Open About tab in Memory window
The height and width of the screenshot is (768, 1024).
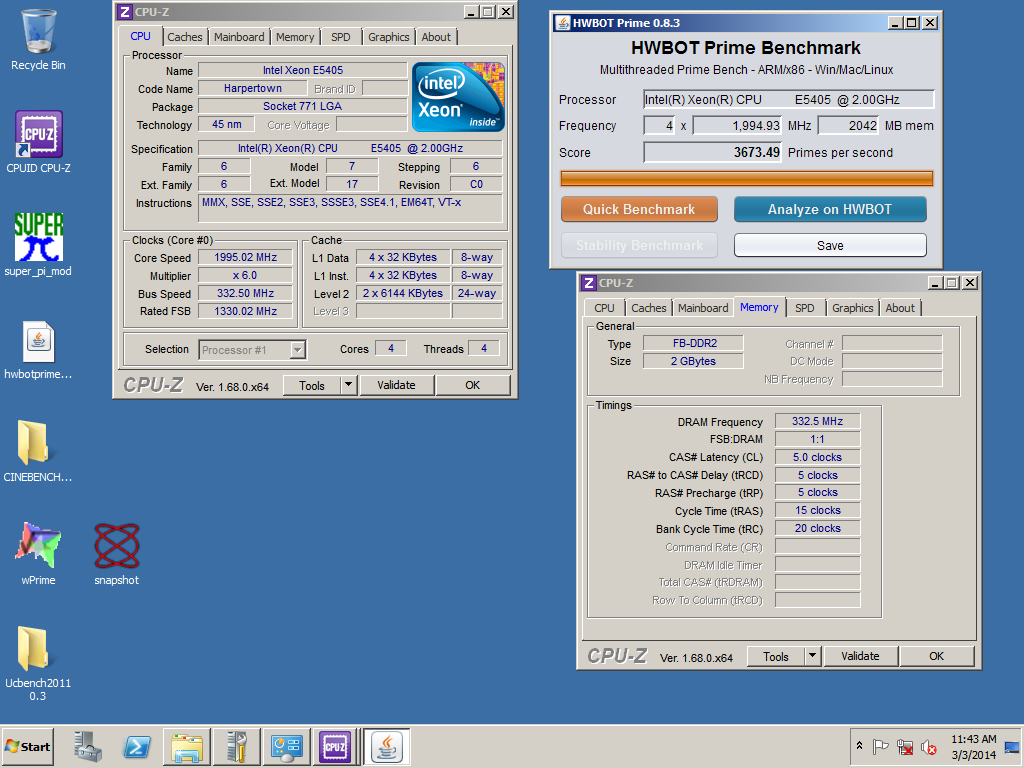[x=900, y=308]
